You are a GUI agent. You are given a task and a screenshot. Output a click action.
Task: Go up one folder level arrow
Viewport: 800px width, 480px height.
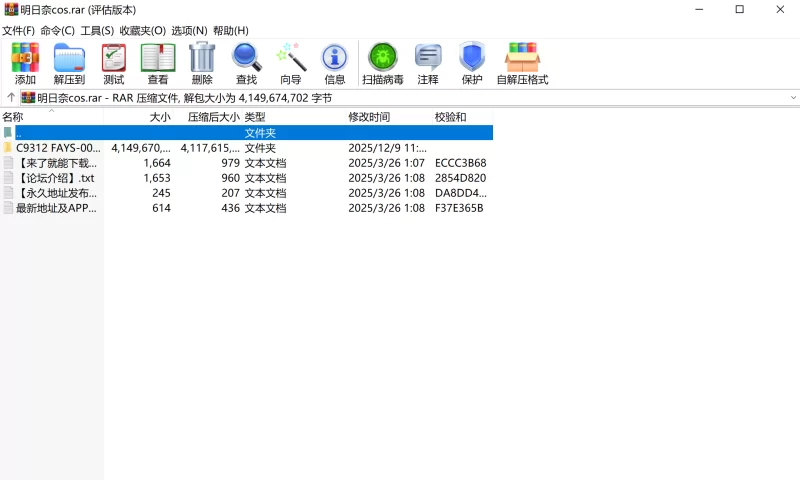[11, 98]
